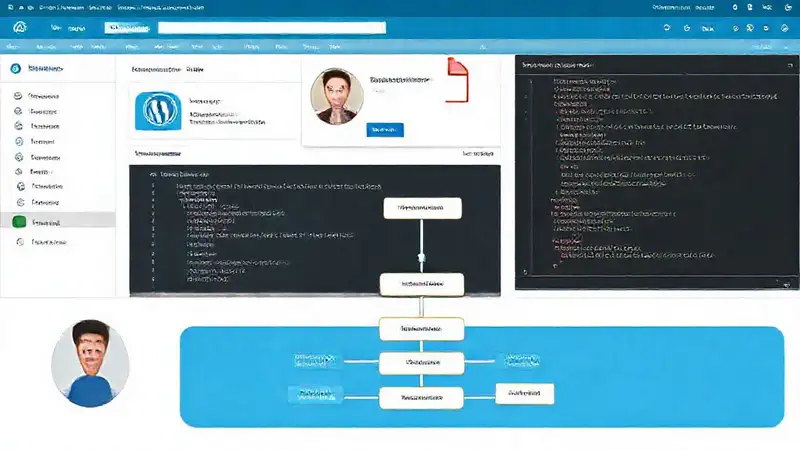Image resolution: width=800 pixels, height=450 pixels.
Task: Click the first item's icon in the sidebar list
Action: 19,97
